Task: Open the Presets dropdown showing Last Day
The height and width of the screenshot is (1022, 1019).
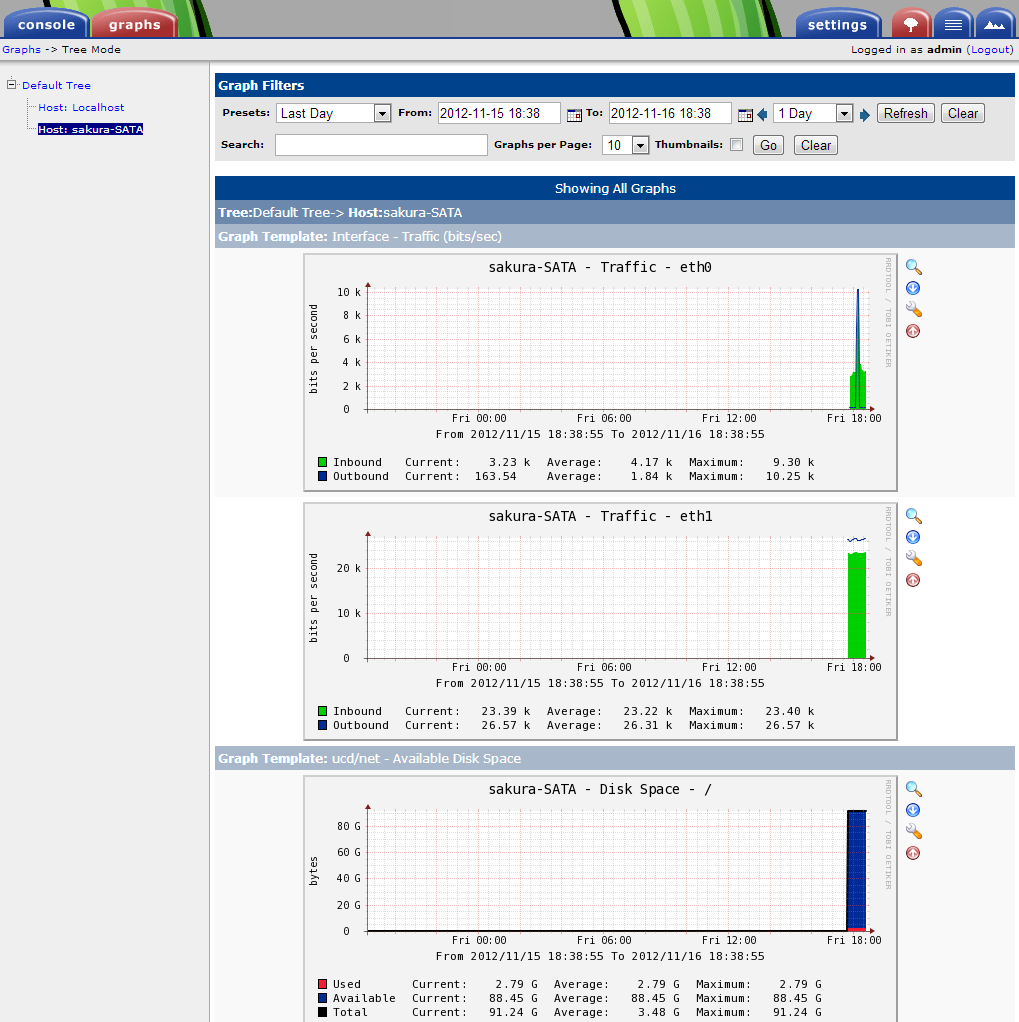Action: [334, 114]
